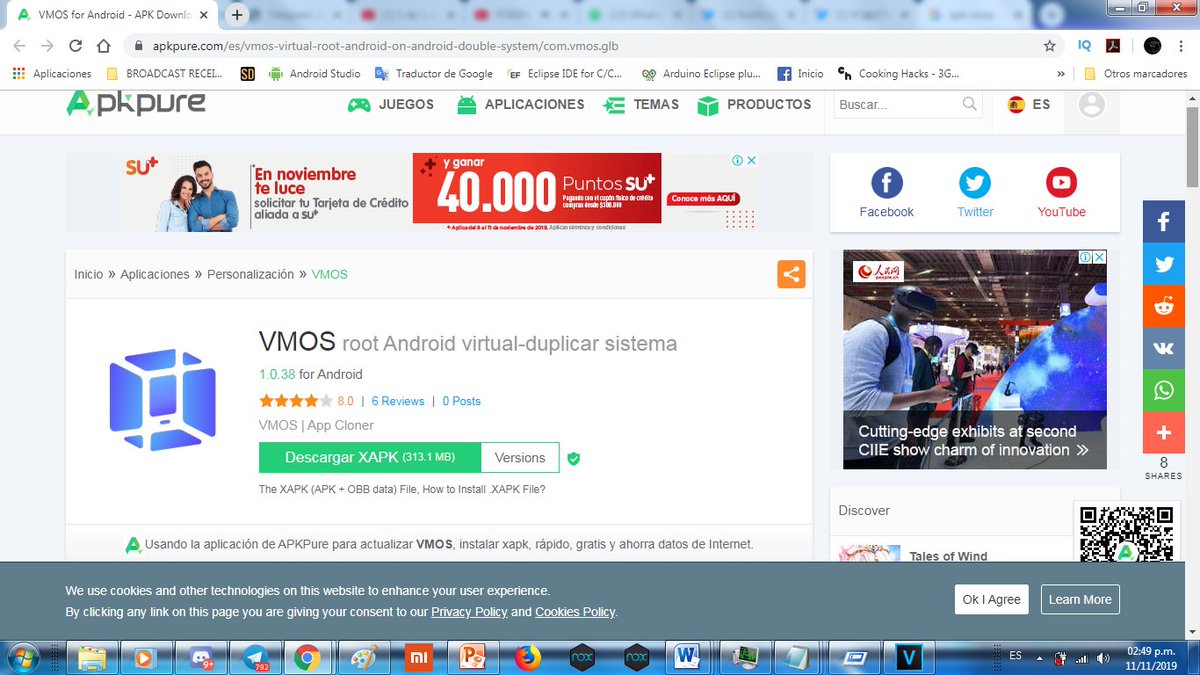
Task: Open the Juegos section
Action: [390, 104]
